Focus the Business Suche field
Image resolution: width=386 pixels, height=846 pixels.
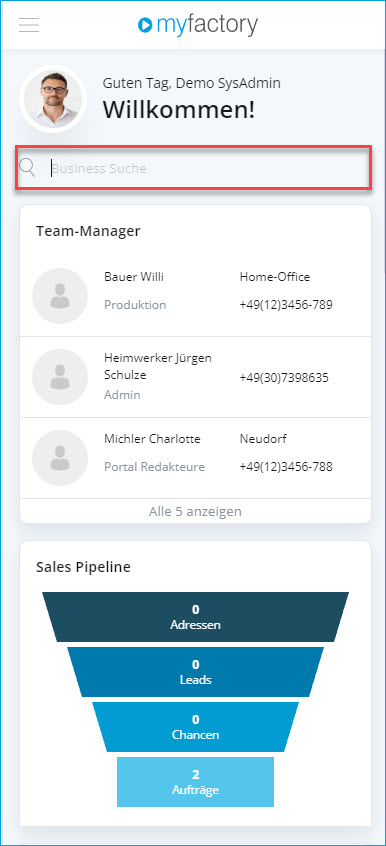coord(193,168)
